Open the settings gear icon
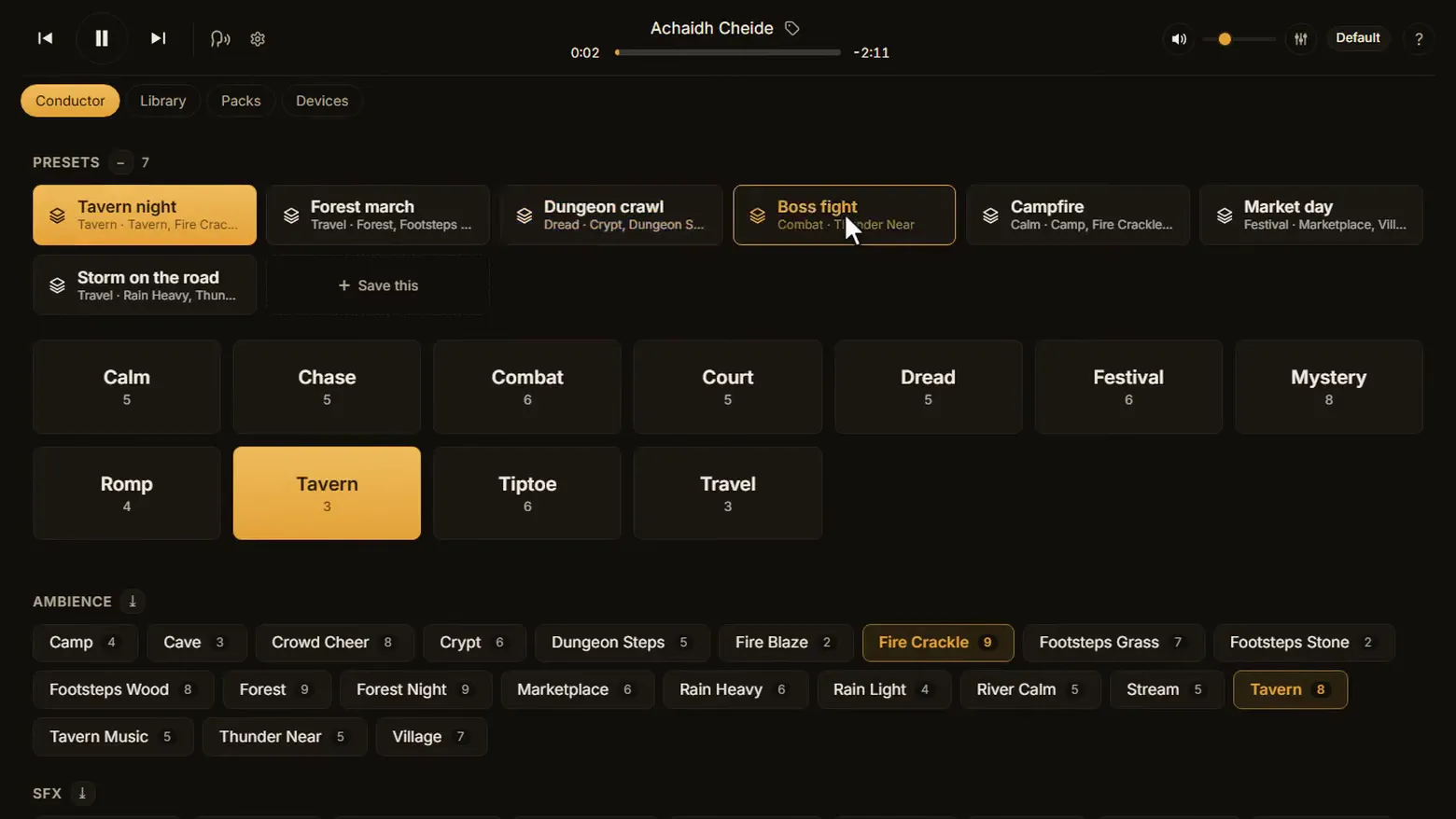Viewport: 1456px width, 819px height. [258, 39]
